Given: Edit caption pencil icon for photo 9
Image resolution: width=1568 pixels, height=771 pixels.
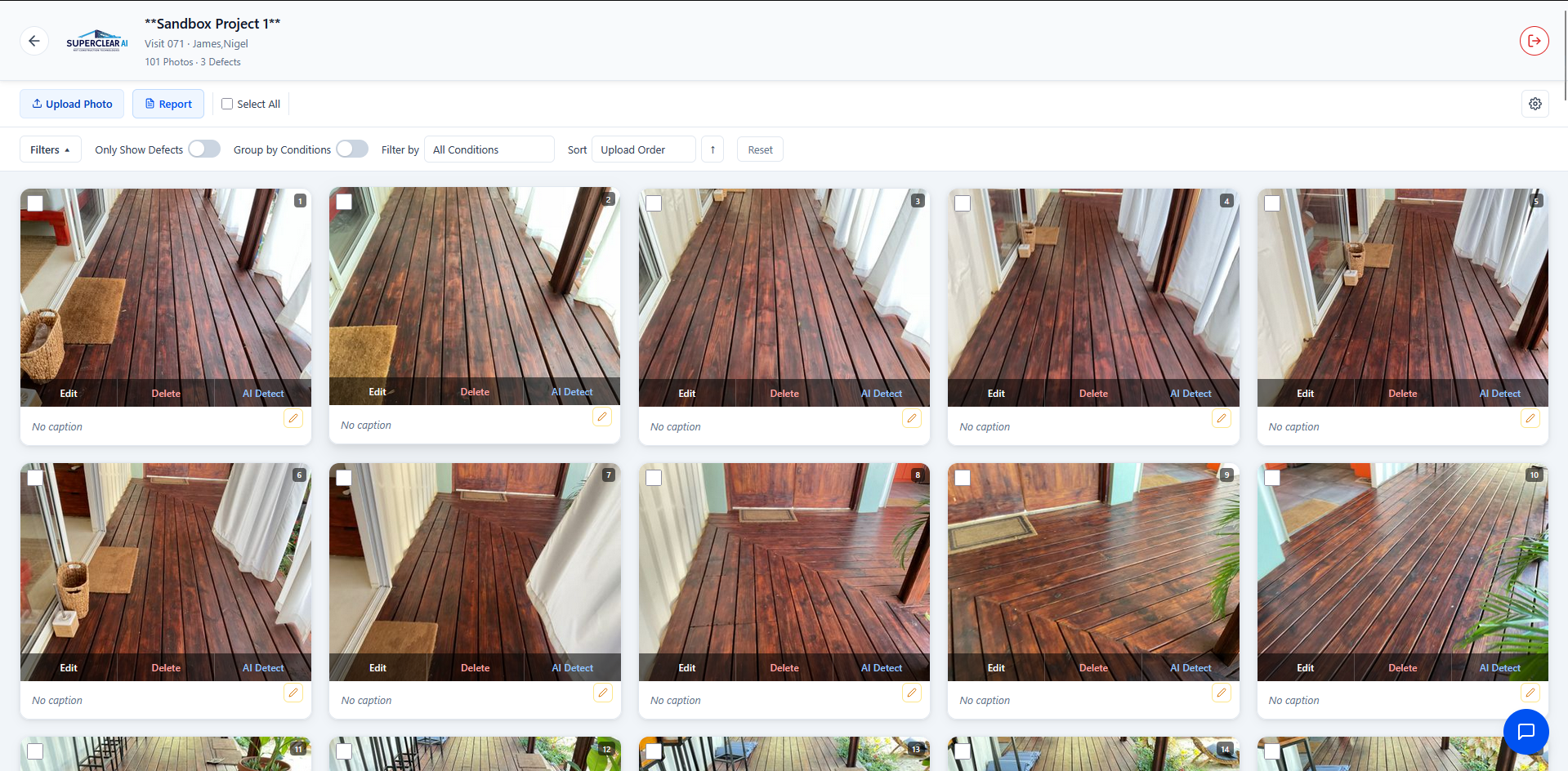Looking at the screenshot, I should [1222, 693].
